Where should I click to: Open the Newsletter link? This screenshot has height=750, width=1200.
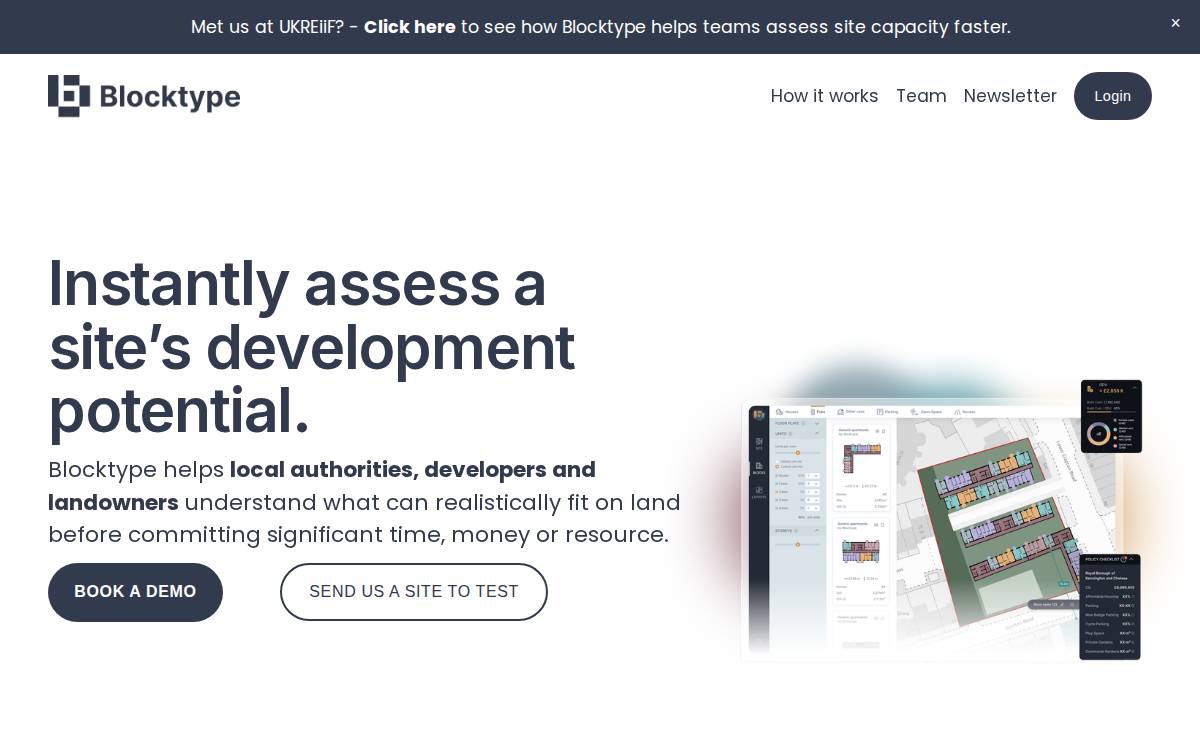[x=1010, y=96]
